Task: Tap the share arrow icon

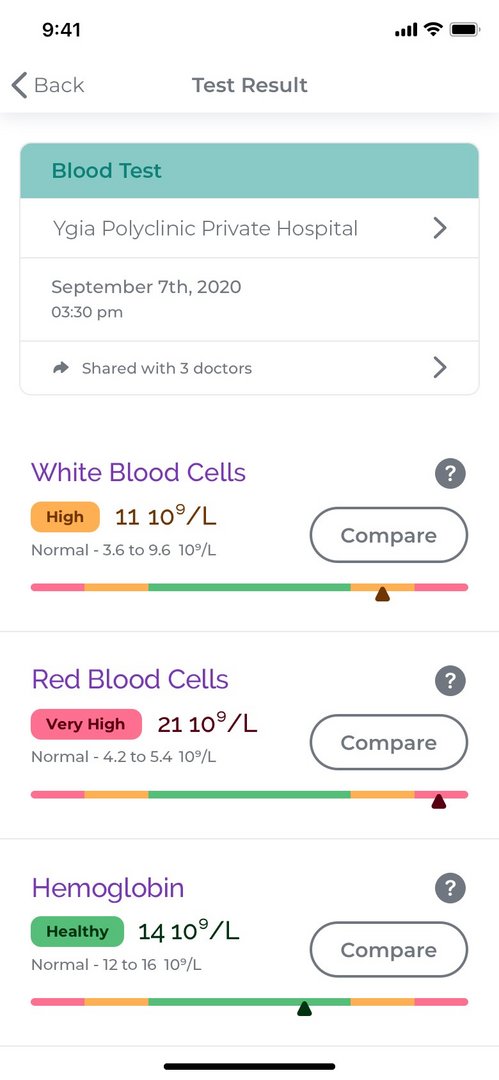Action: coord(61,368)
